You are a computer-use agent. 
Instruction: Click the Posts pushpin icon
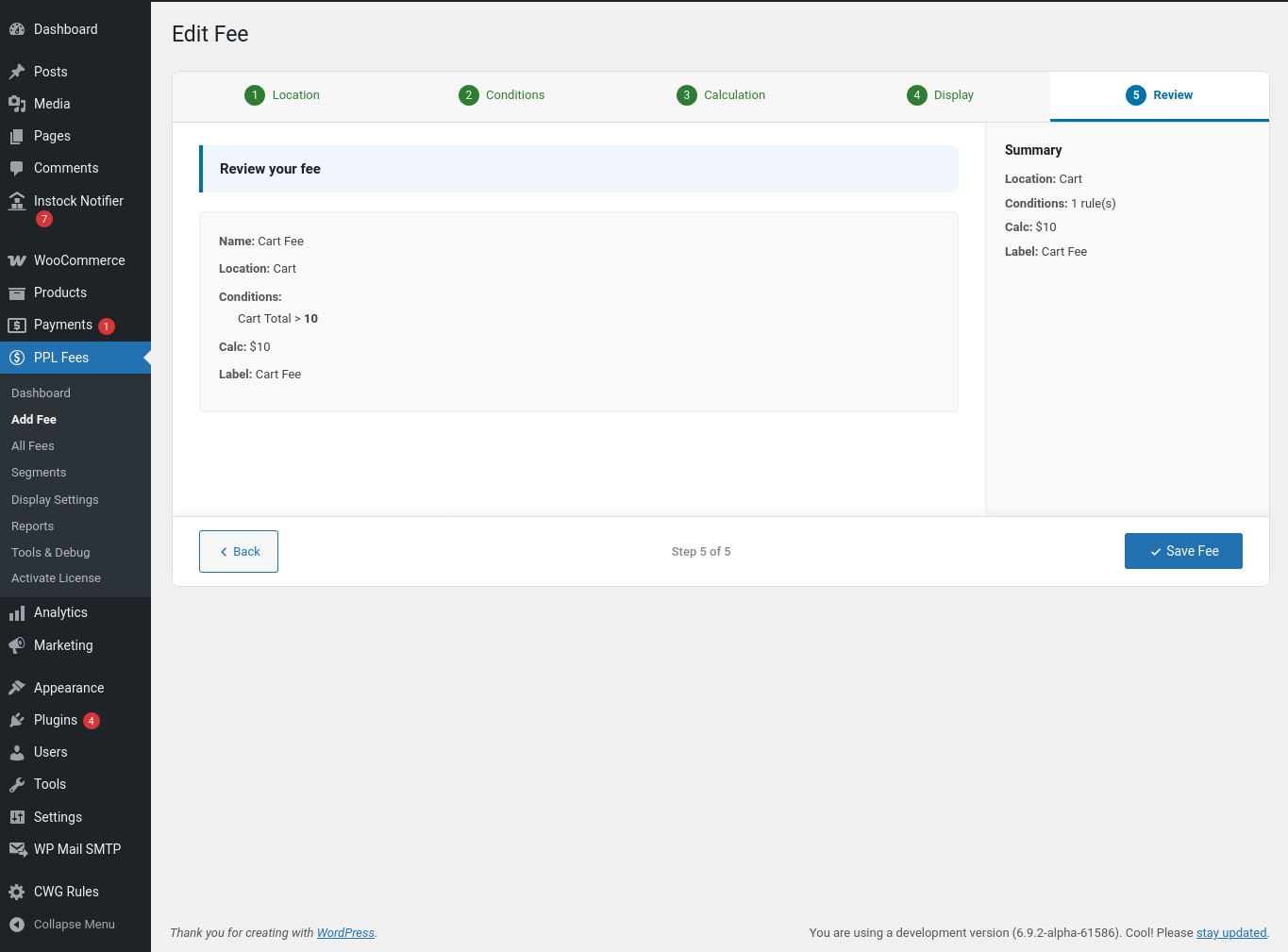(17, 72)
